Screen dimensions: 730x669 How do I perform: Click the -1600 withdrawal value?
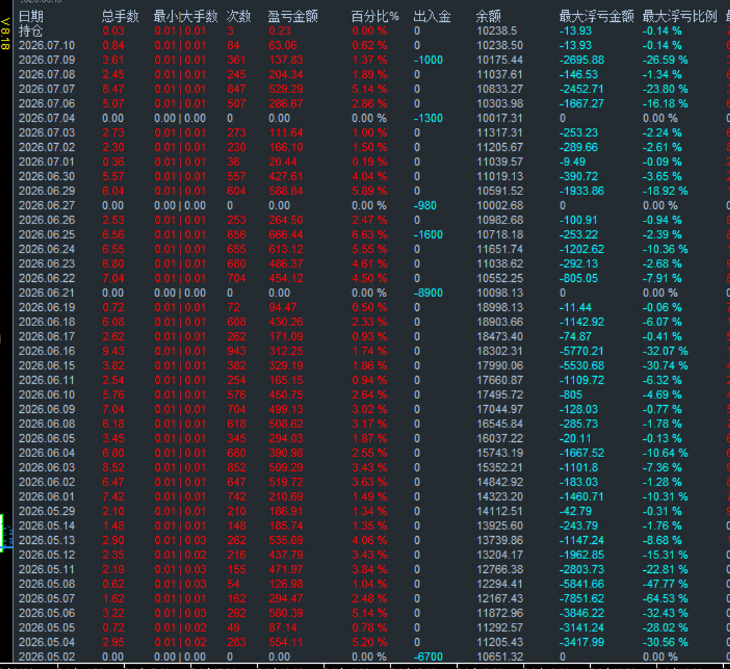tap(428, 235)
